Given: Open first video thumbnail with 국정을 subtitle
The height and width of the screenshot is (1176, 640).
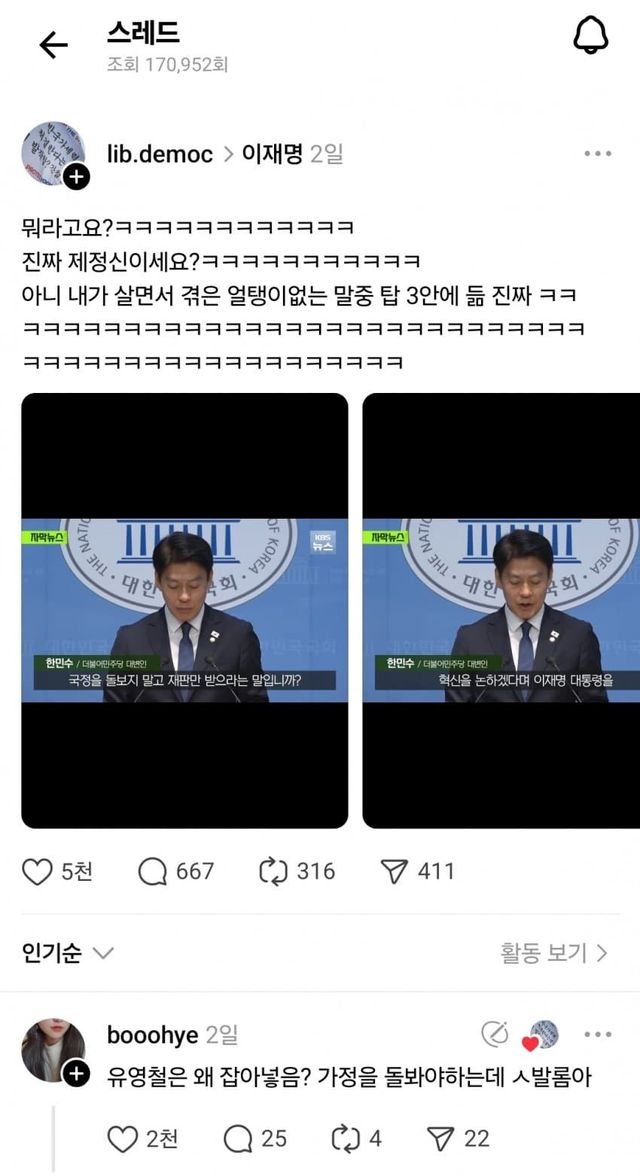Looking at the screenshot, I should coord(185,610).
